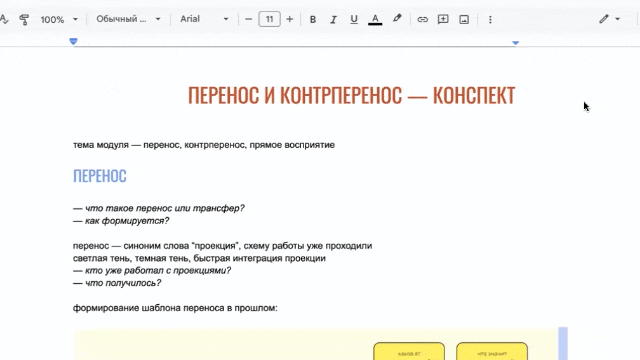Decrease font size with minus button
Screen dimensions: 640x360
248,19
